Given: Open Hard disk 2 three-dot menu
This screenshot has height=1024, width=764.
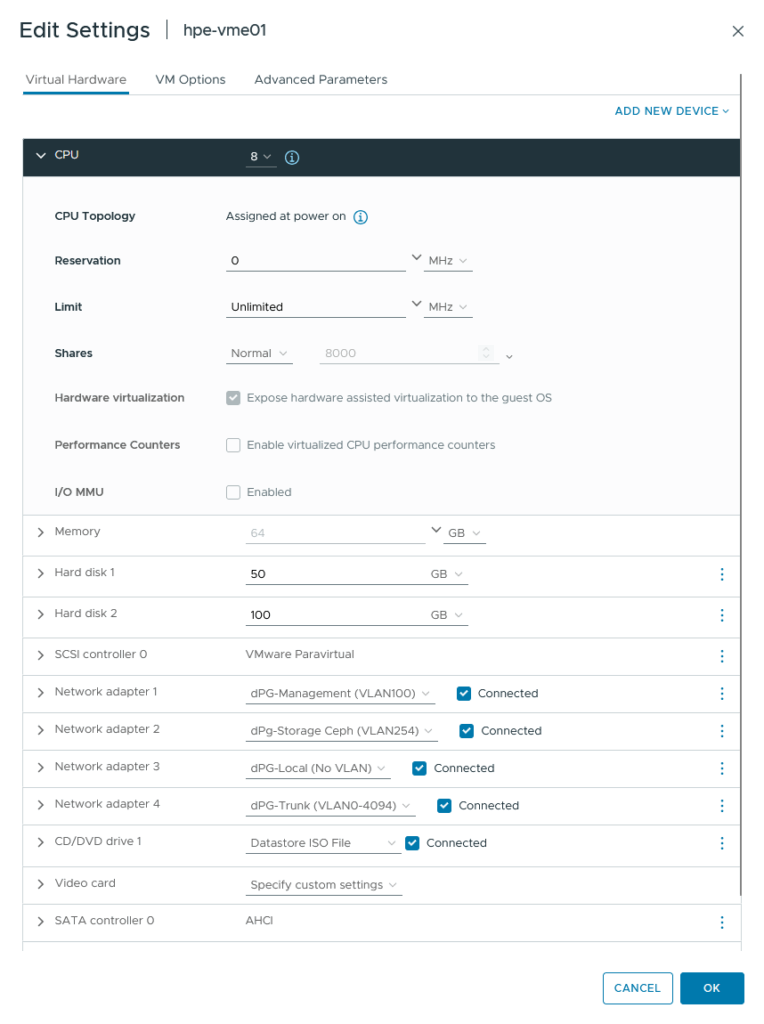Looking at the screenshot, I should (x=721, y=615).
